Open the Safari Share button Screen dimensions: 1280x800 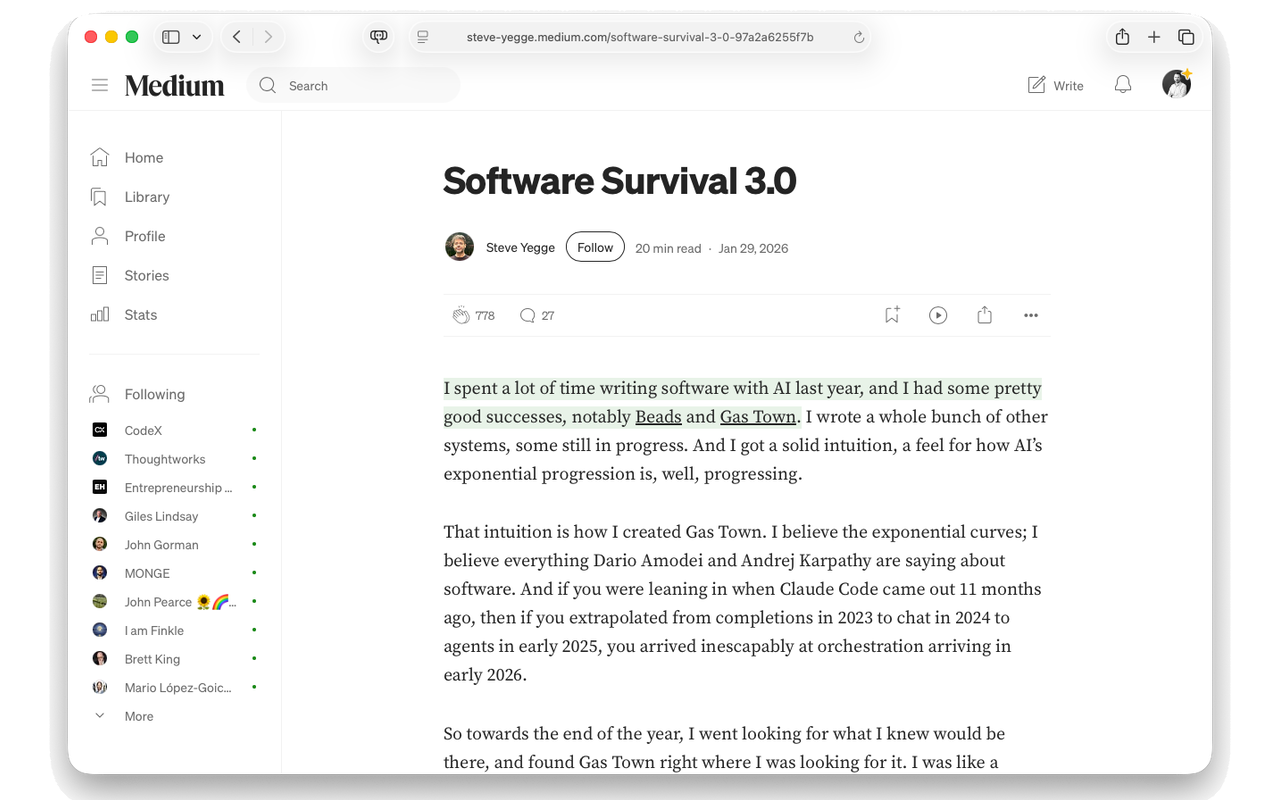point(1122,37)
